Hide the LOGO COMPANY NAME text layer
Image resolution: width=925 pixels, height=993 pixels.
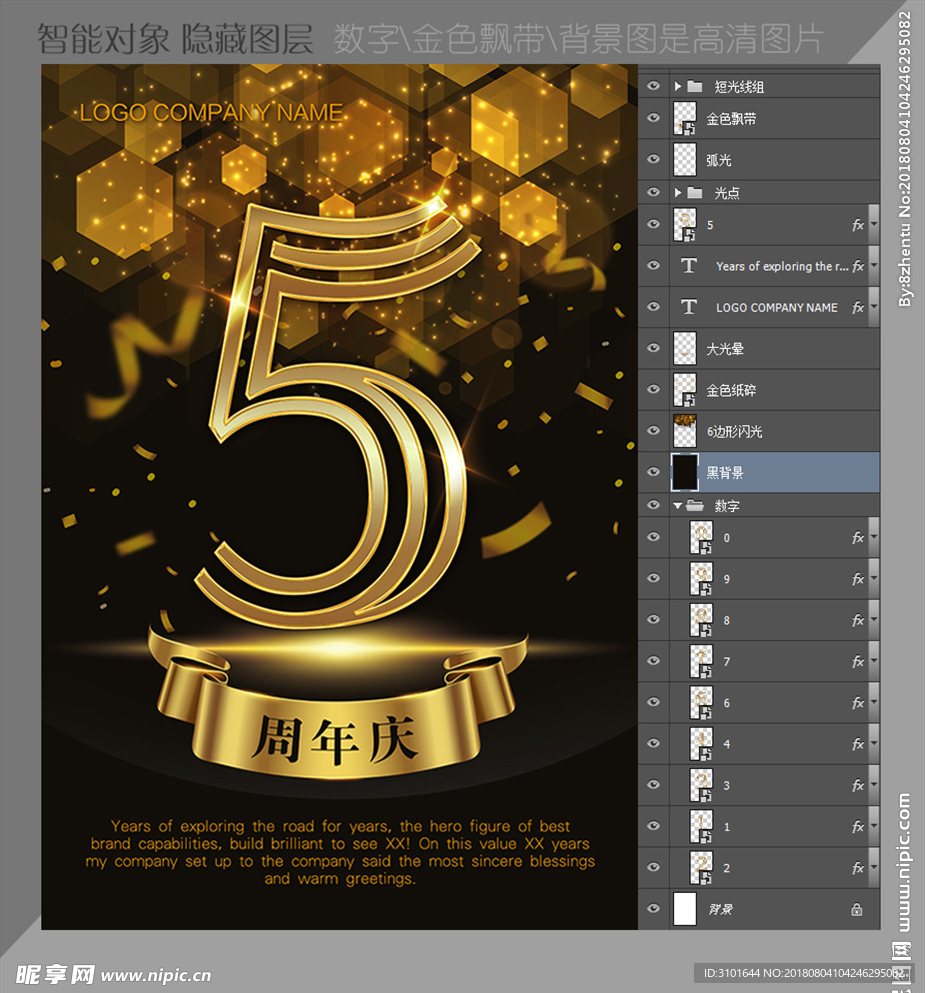[654, 307]
